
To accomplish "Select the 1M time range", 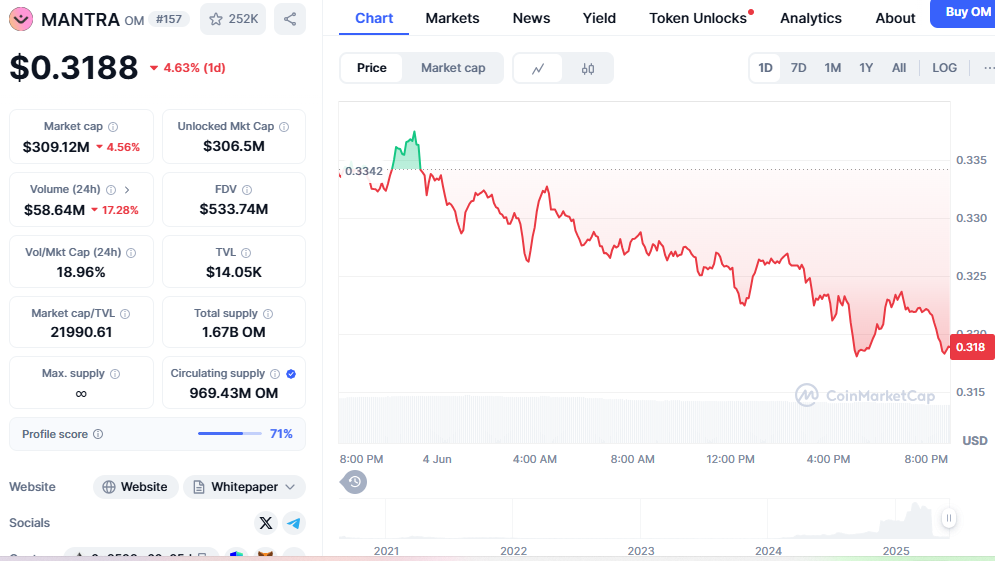I will pyautogui.click(x=833, y=68).
